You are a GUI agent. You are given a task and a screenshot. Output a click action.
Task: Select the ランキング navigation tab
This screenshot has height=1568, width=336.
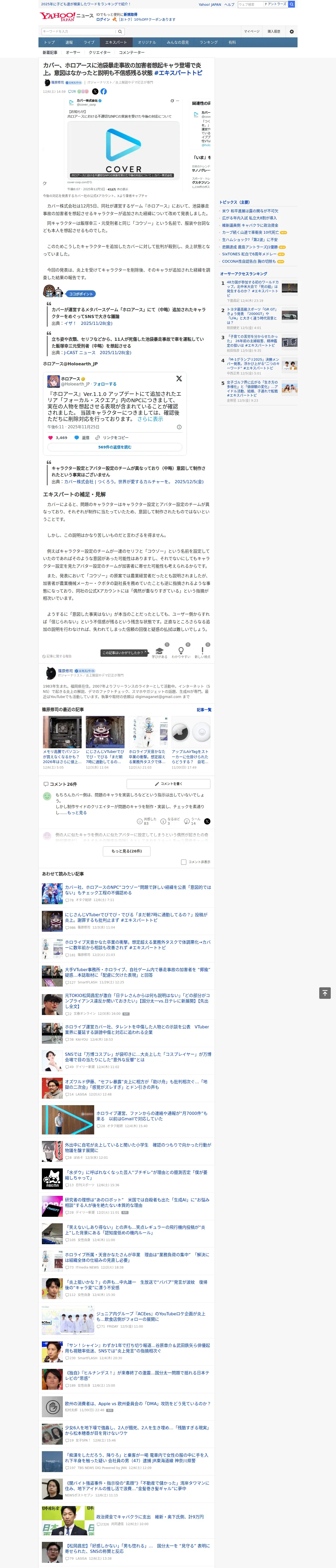point(209,43)
